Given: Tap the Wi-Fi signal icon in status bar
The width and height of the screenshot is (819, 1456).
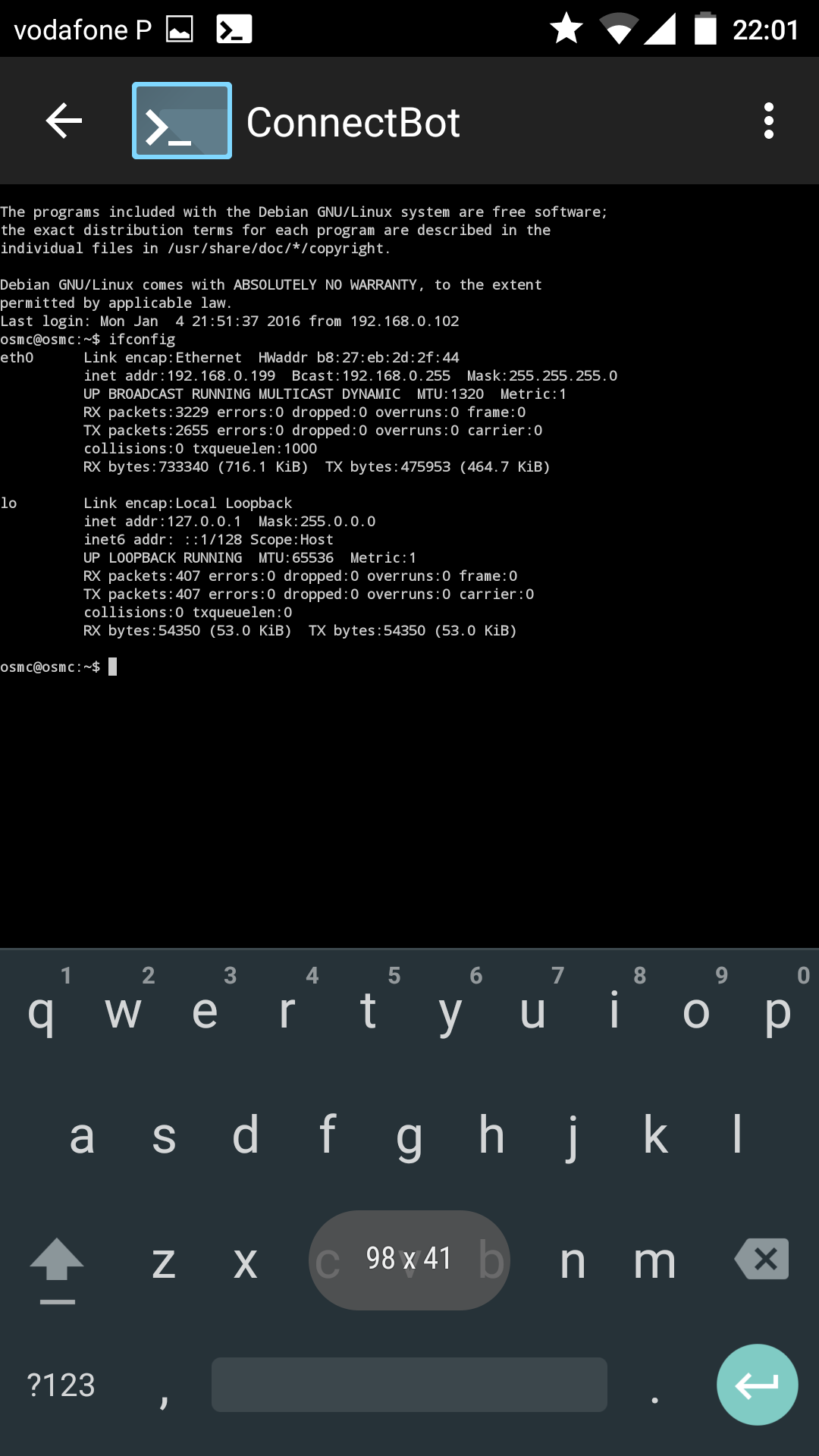Looking at the screenshot, I should click(619, 29).
